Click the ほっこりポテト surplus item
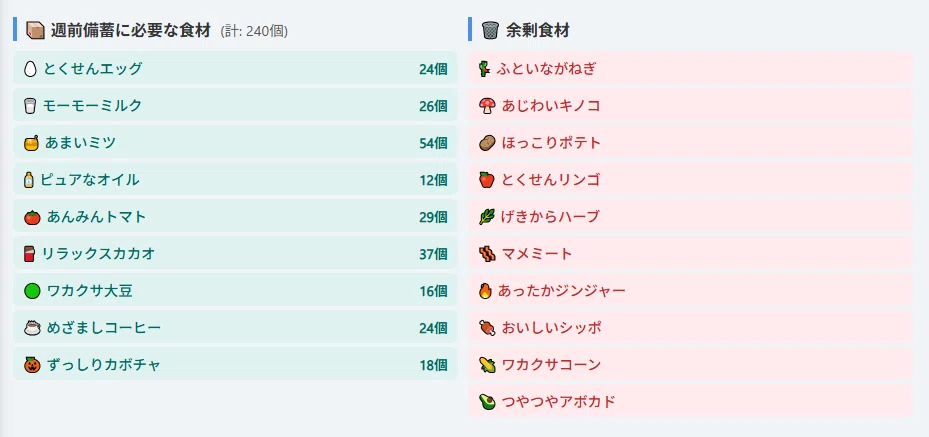929x437 pixels. [690, 142]
